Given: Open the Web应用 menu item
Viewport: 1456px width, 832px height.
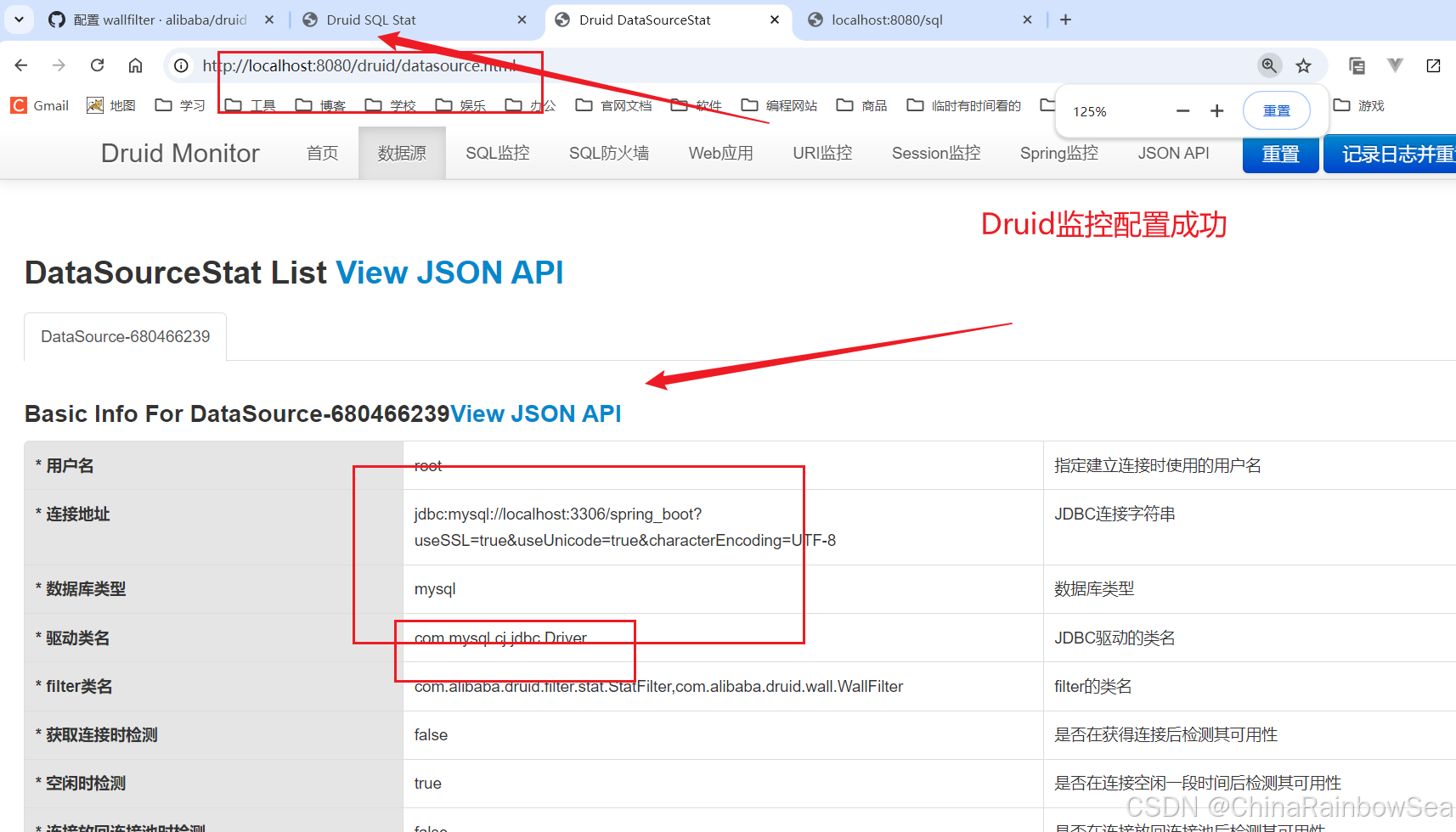Looking at the screenshot, I should (x=721, y=153).
